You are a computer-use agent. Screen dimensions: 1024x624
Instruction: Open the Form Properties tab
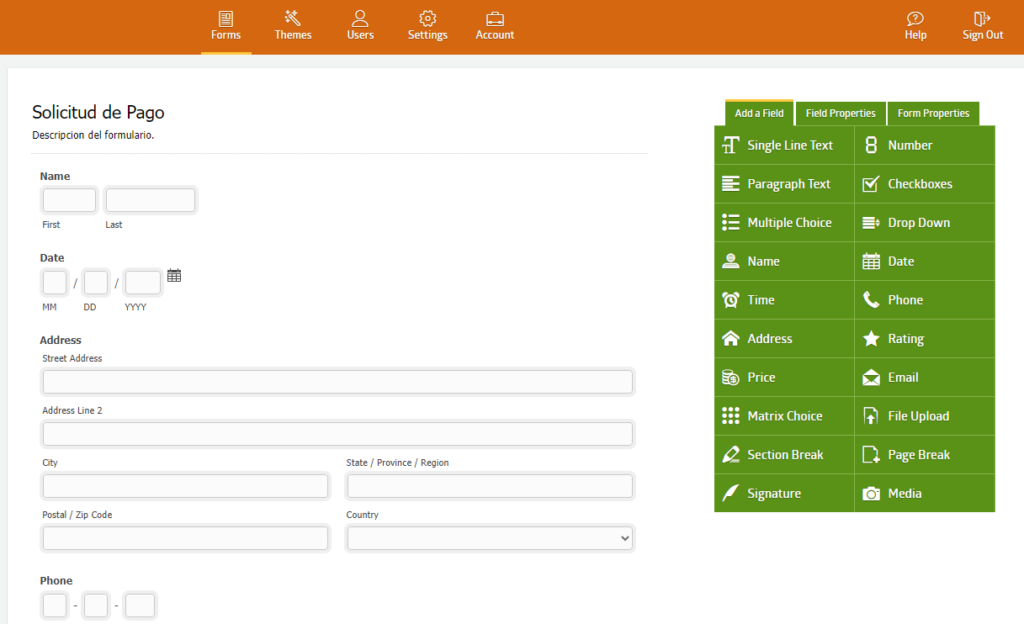coord(933,113)
